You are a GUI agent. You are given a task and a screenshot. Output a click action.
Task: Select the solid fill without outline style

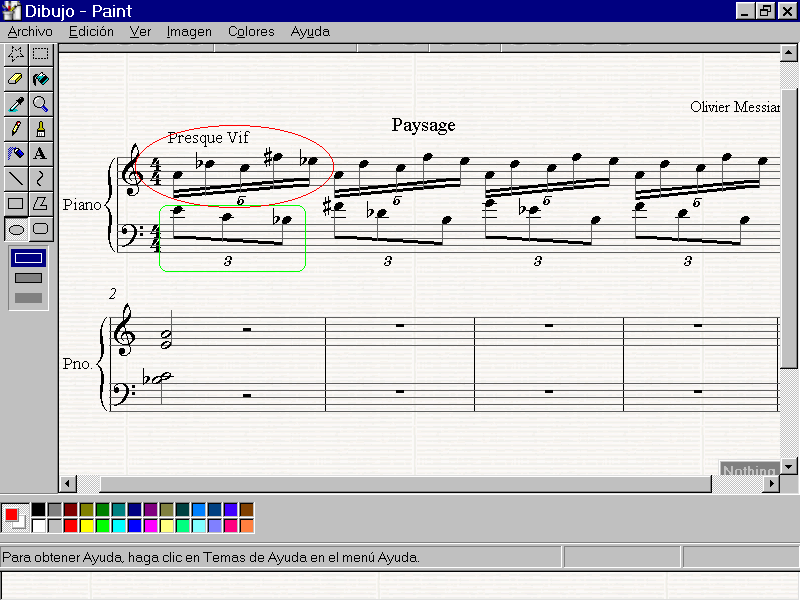pyautogui.click(x=29, y=298)
